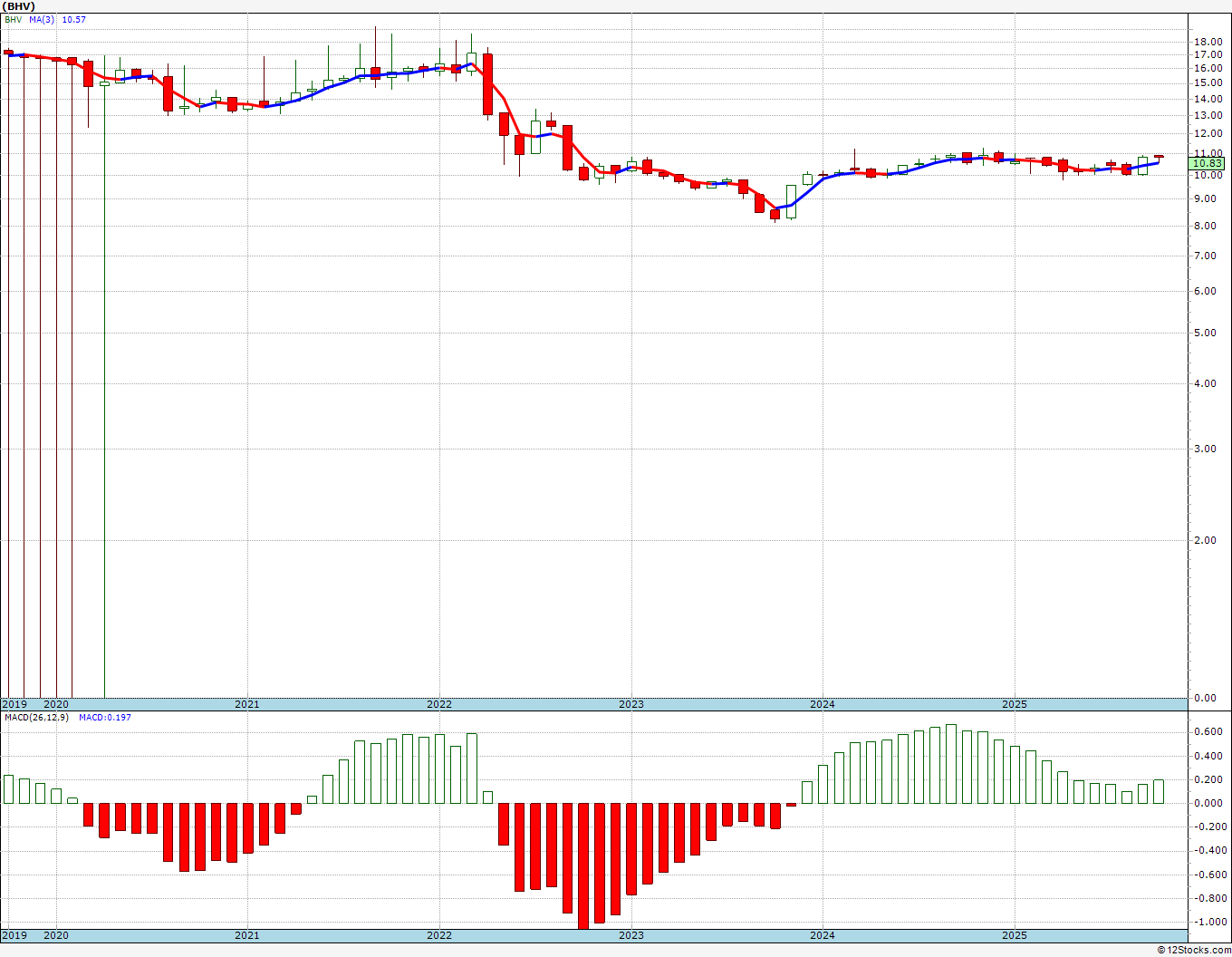
Task: Select the 0.400 MACD axis label
Action: pos(1207,756)
